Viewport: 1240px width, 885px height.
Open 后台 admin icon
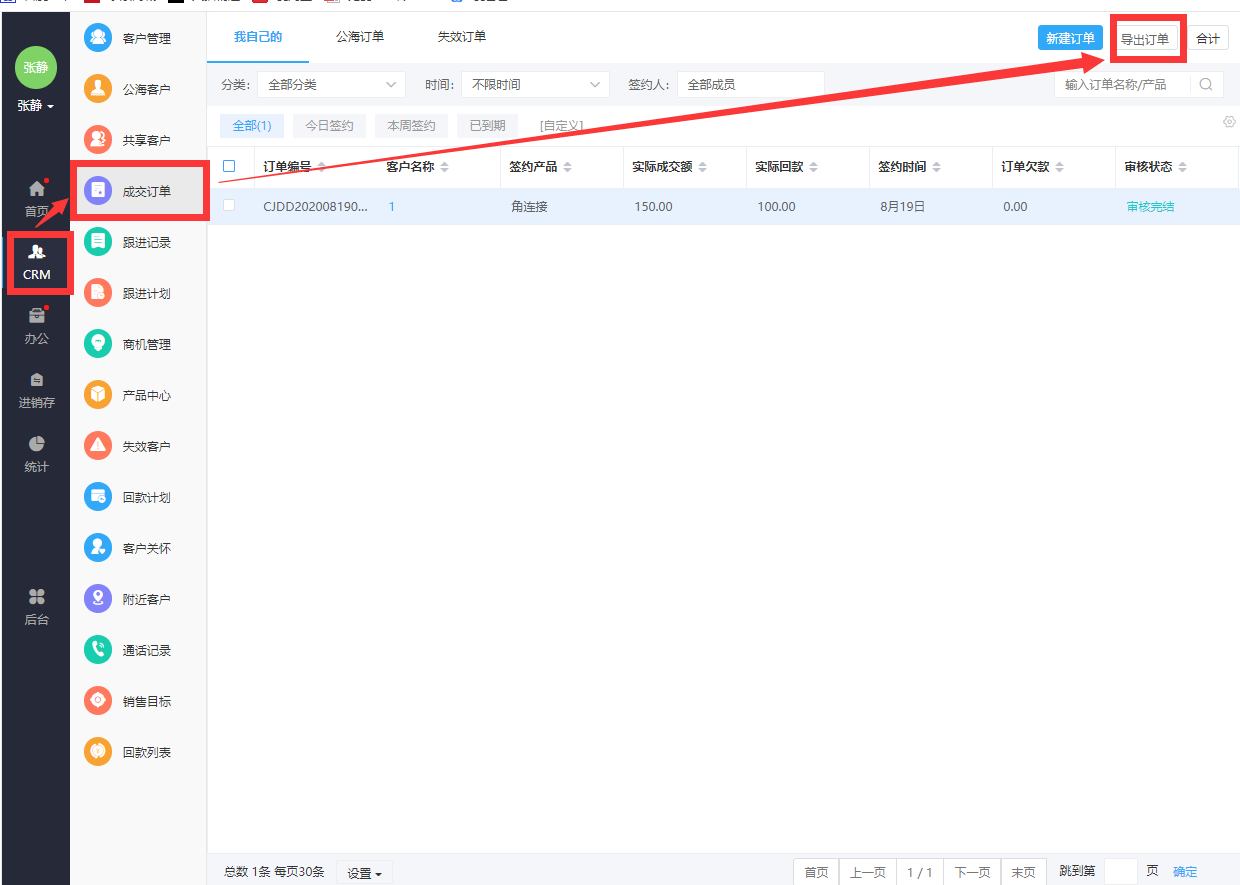[37, 597]
